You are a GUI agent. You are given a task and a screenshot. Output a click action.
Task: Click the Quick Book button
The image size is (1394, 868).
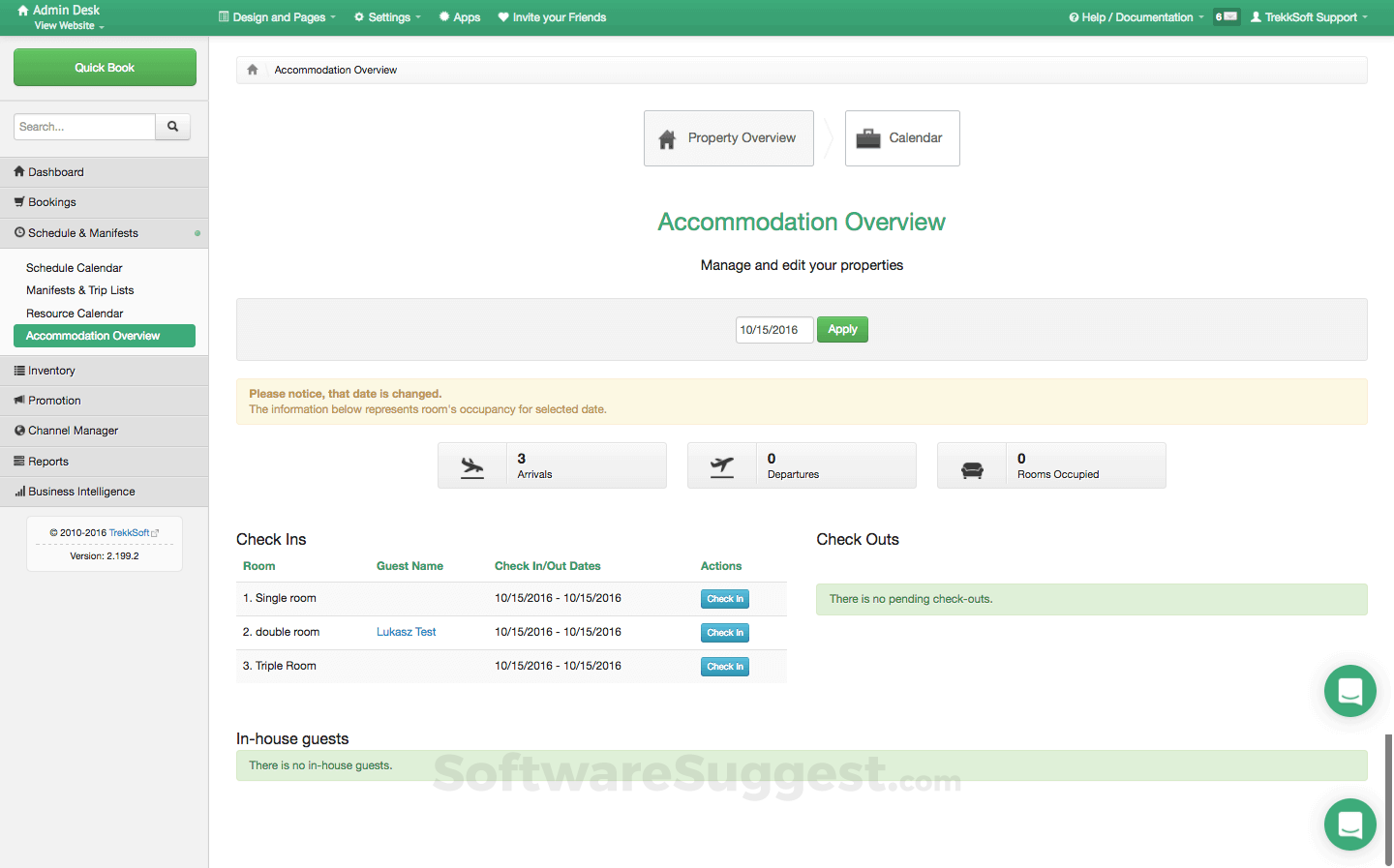coord(105,67)
